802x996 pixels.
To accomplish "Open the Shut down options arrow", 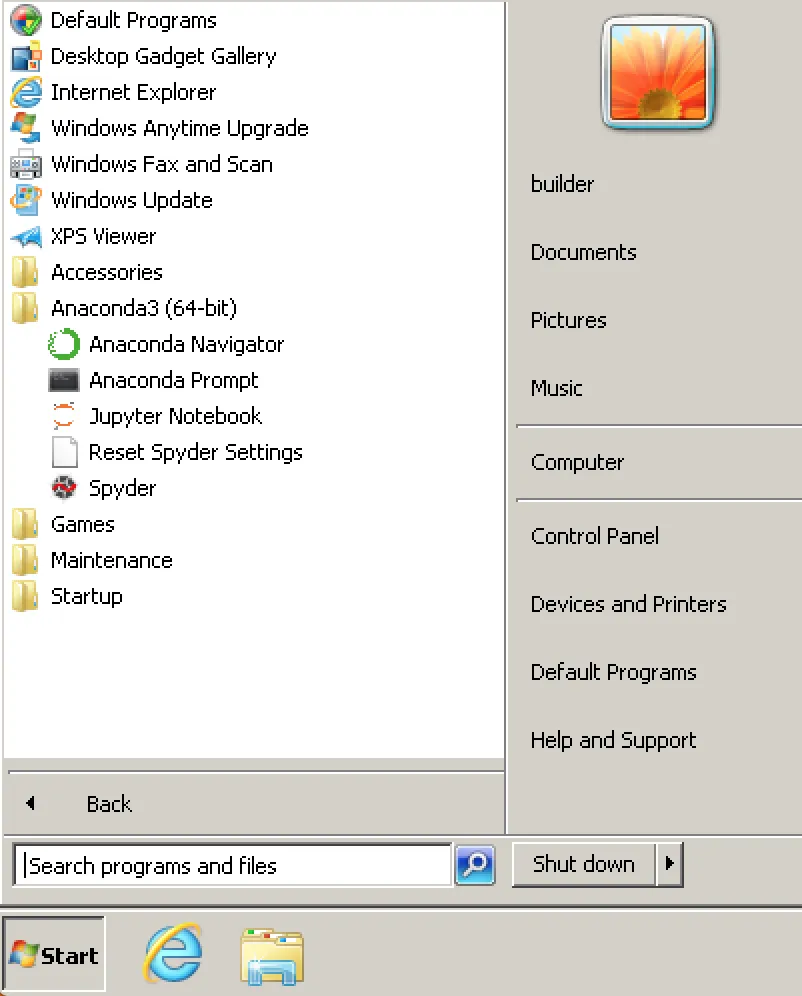I will tap(669, 864).
